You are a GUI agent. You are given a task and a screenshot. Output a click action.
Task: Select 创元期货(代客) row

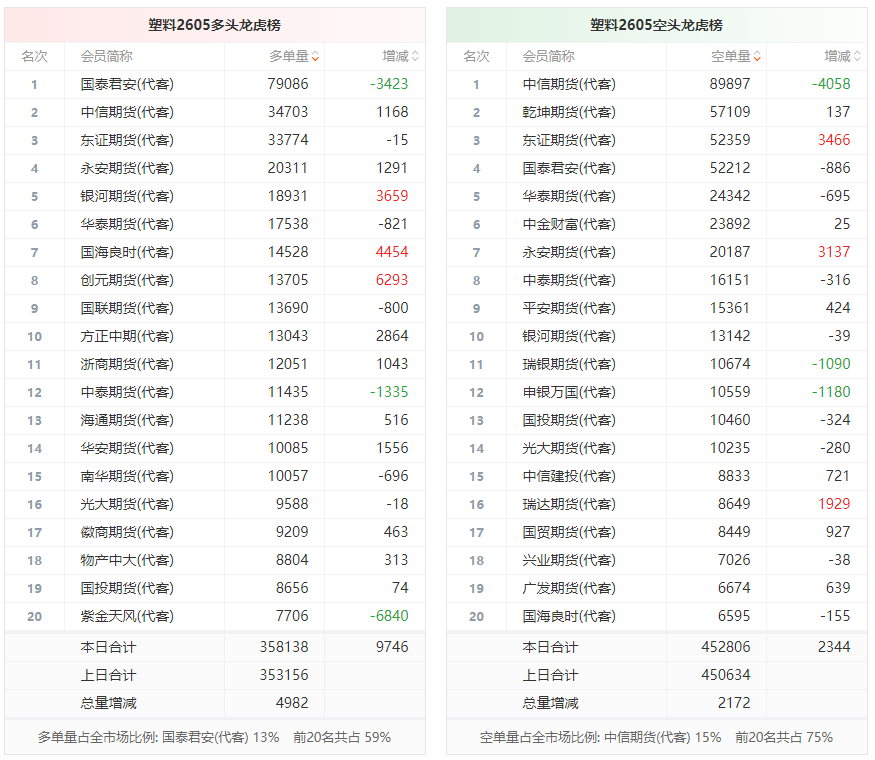point(215,280)
